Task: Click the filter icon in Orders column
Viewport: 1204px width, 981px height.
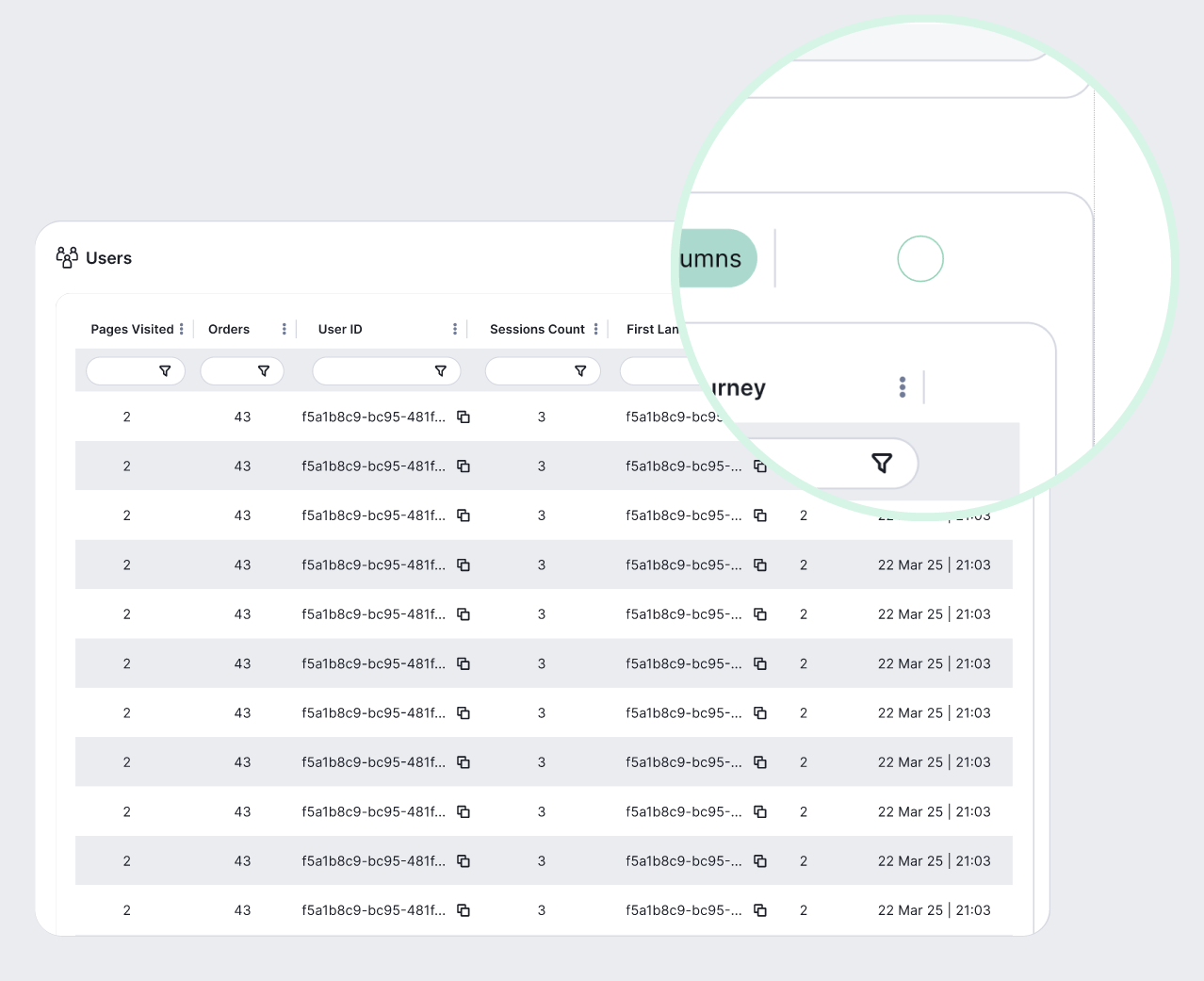Action: tap(264, 370)
